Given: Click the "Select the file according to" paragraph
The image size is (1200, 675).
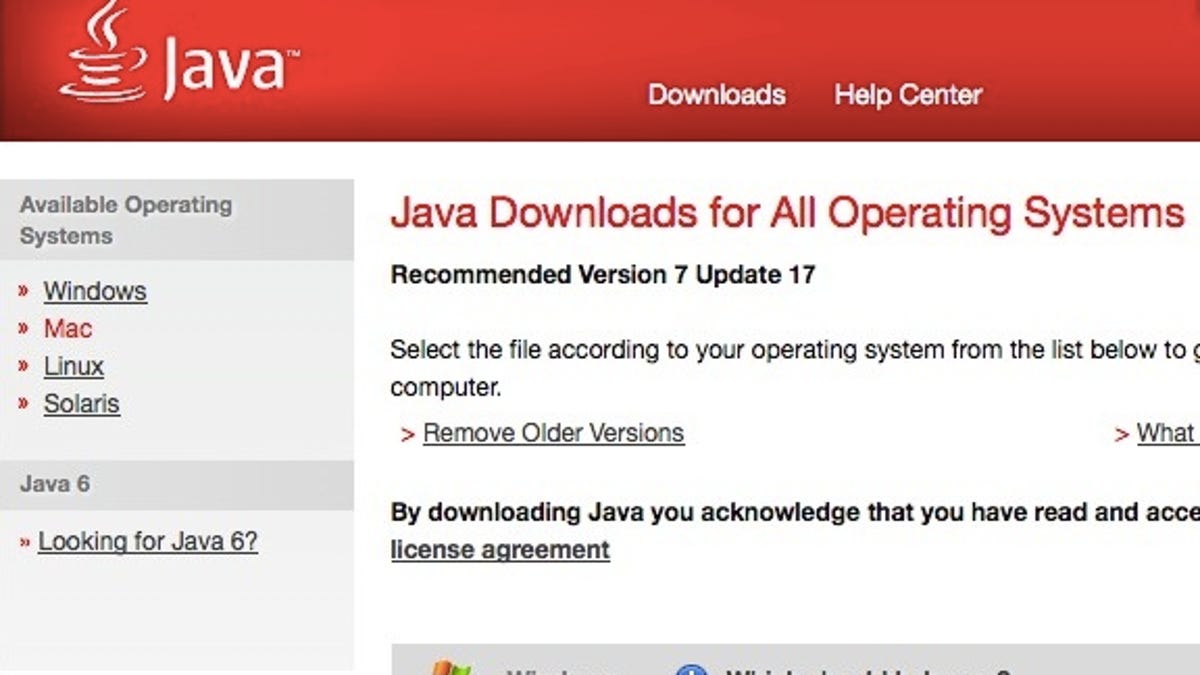Looking at the screenshot, I should [795, 367].
